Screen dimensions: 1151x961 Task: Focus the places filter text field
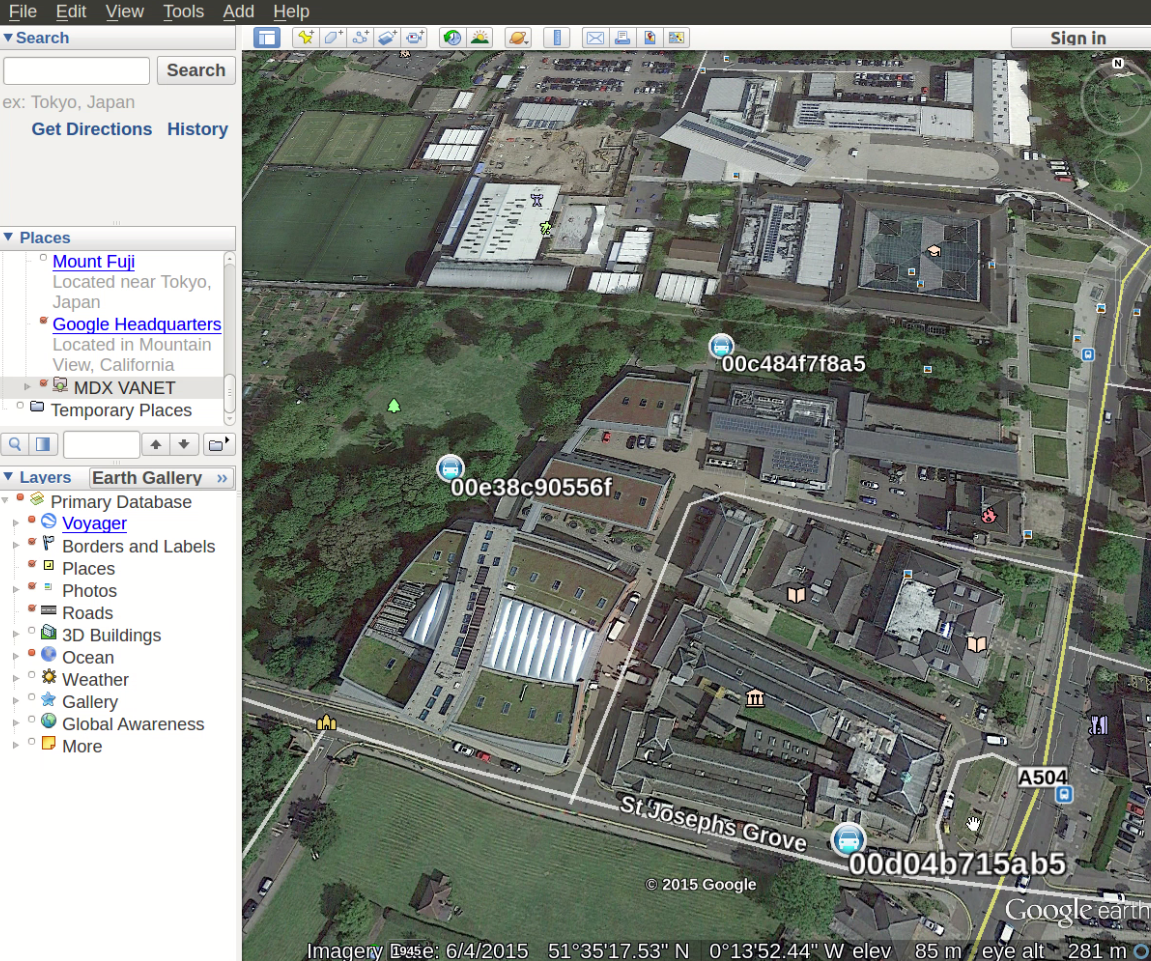(x=101, y=445)
